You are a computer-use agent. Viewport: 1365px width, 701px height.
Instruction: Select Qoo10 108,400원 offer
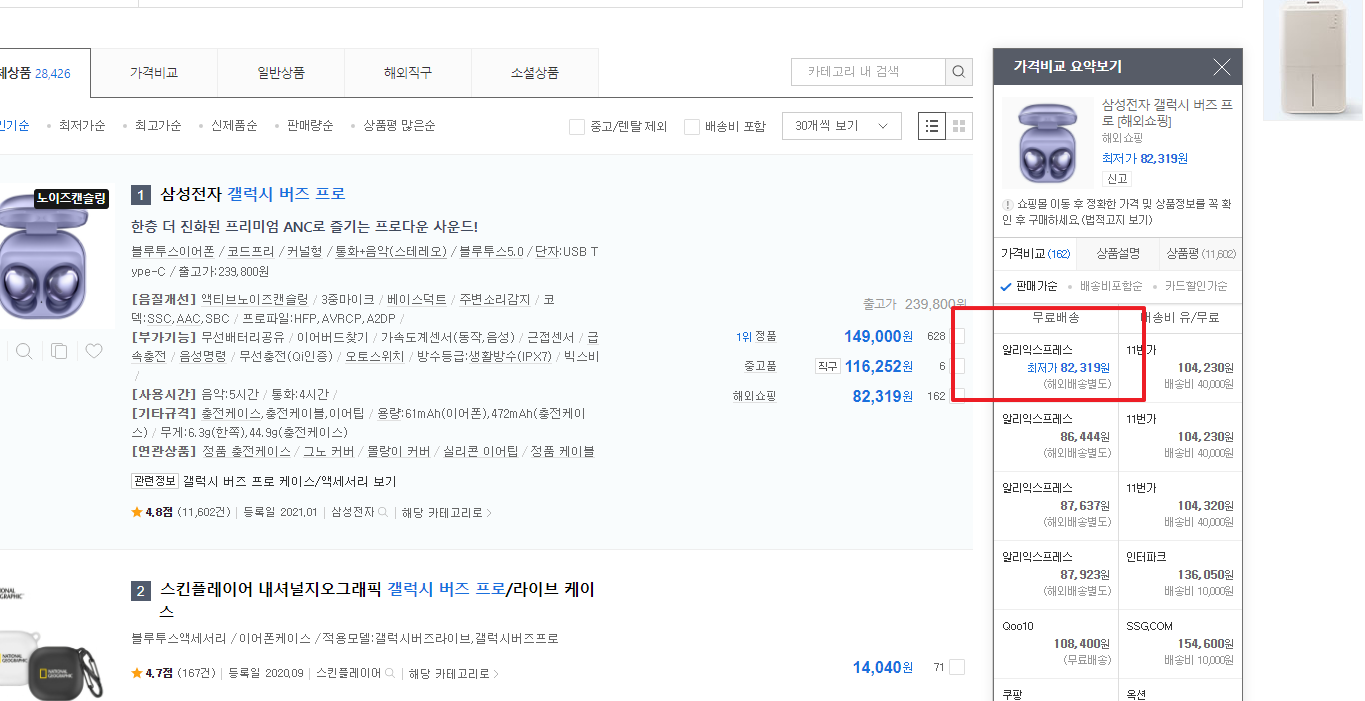[1057, 644]
